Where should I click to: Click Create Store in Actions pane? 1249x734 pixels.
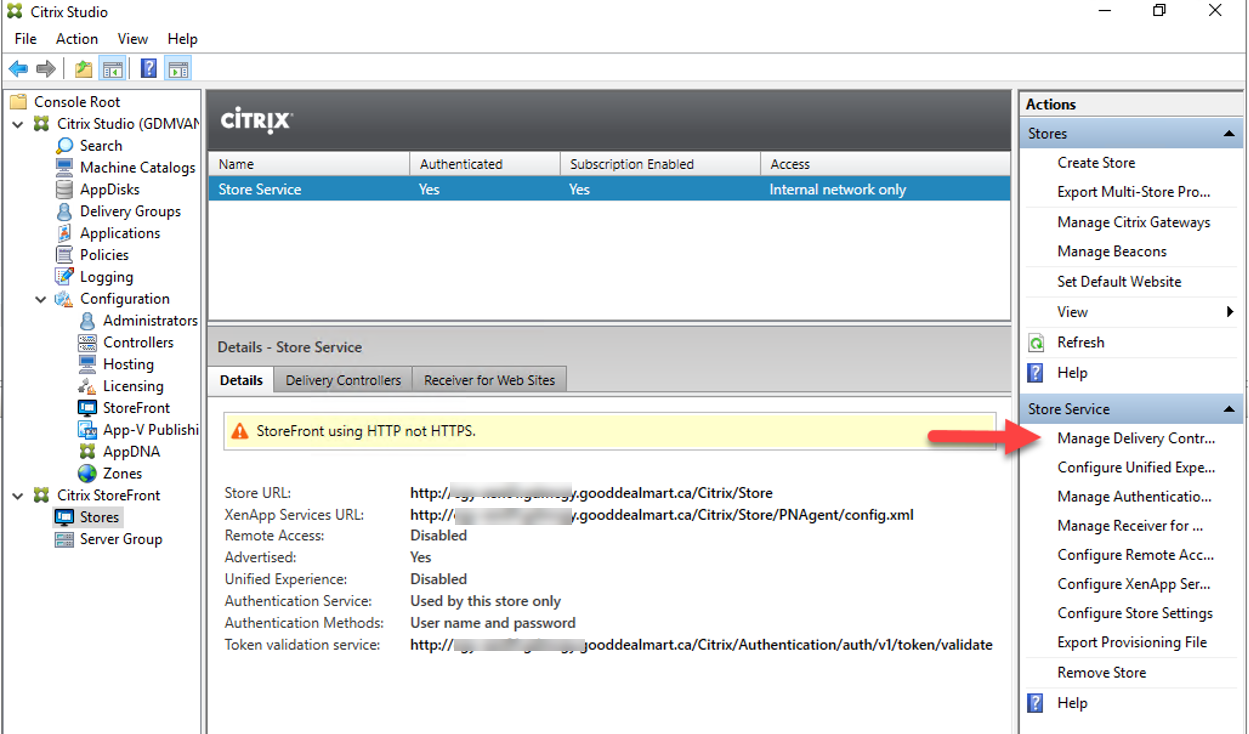coord(1096,163)
